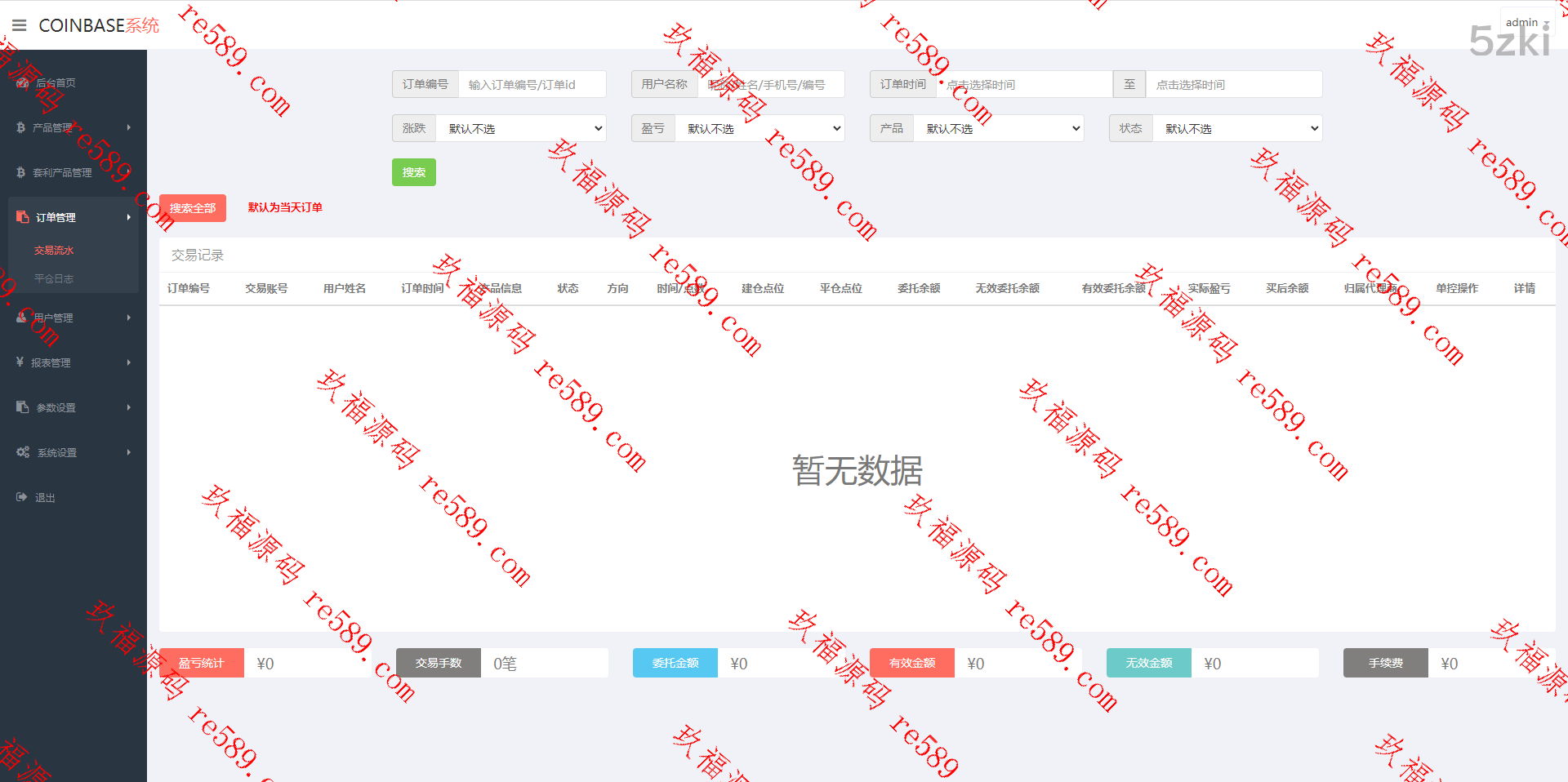This screenshot has height=782, width=1568.
Task: Focus the 订单编号 input field
Action: [x=532, y=84]
